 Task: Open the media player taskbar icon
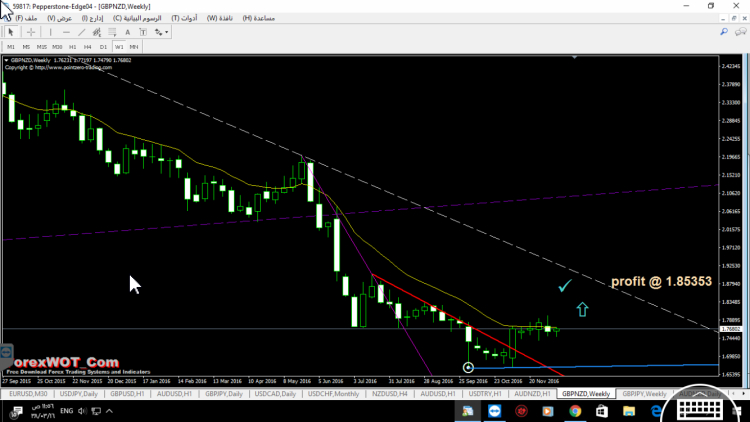pyautogui.click(x=548, y=411)
